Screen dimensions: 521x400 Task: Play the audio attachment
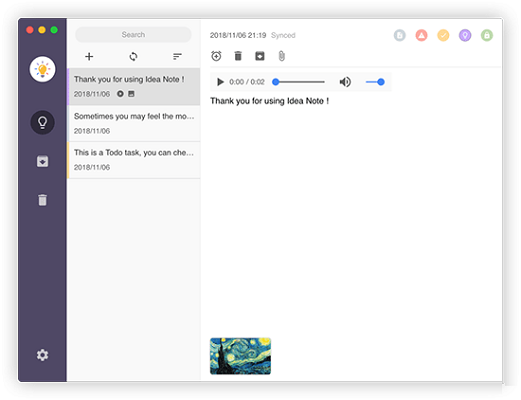coord(220,82)
